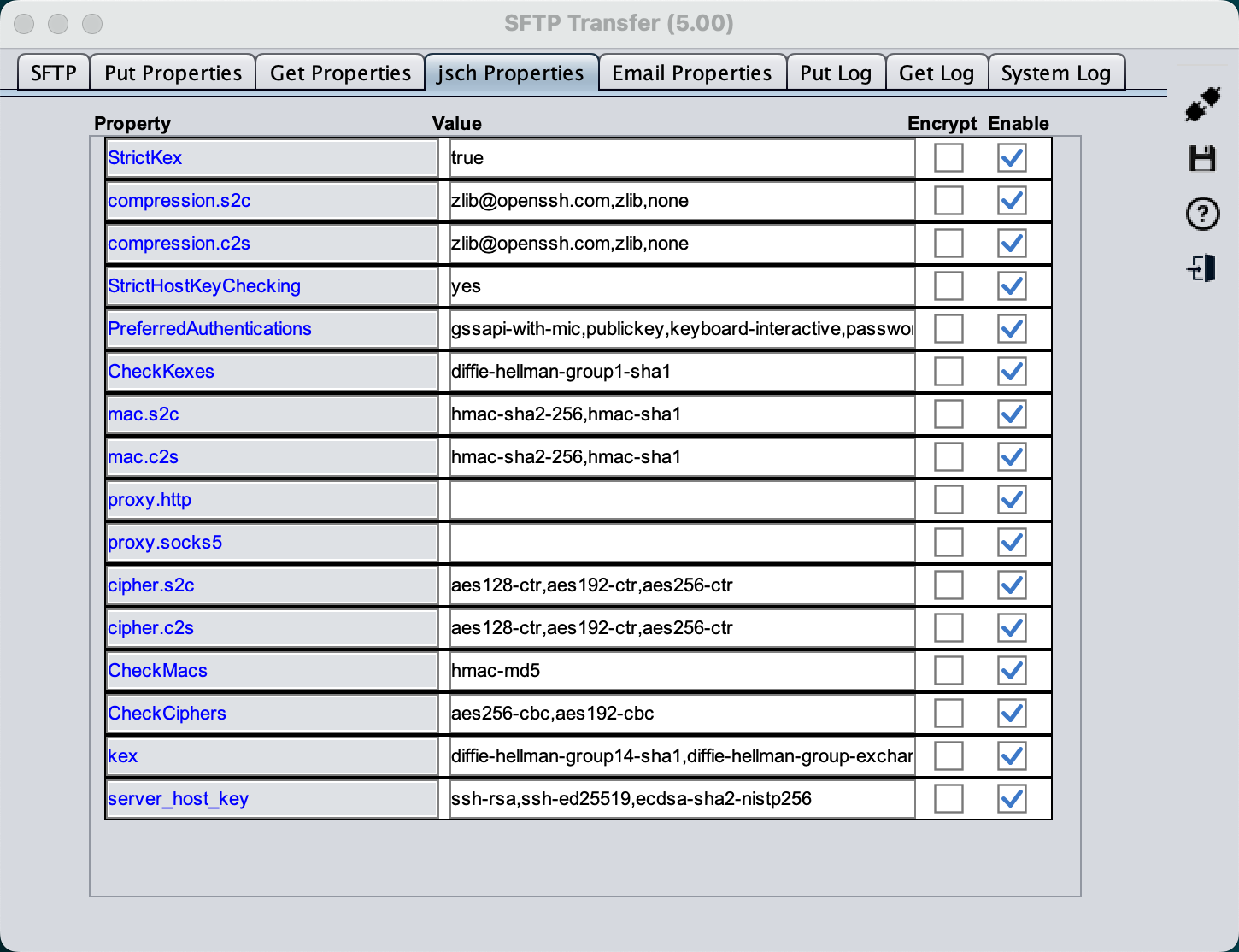Open the Email Properties tab
Viewport: 1239px width, 952px height.
(x=691, y=73)
